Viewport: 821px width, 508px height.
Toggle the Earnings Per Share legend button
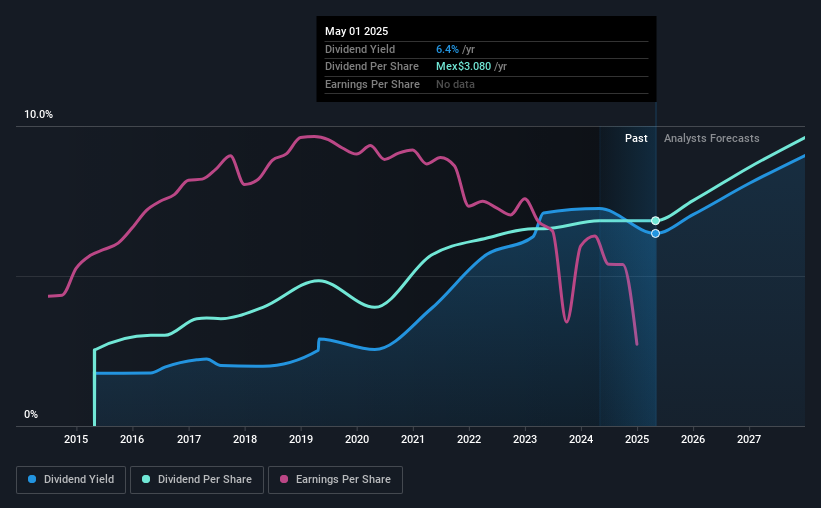335,480
